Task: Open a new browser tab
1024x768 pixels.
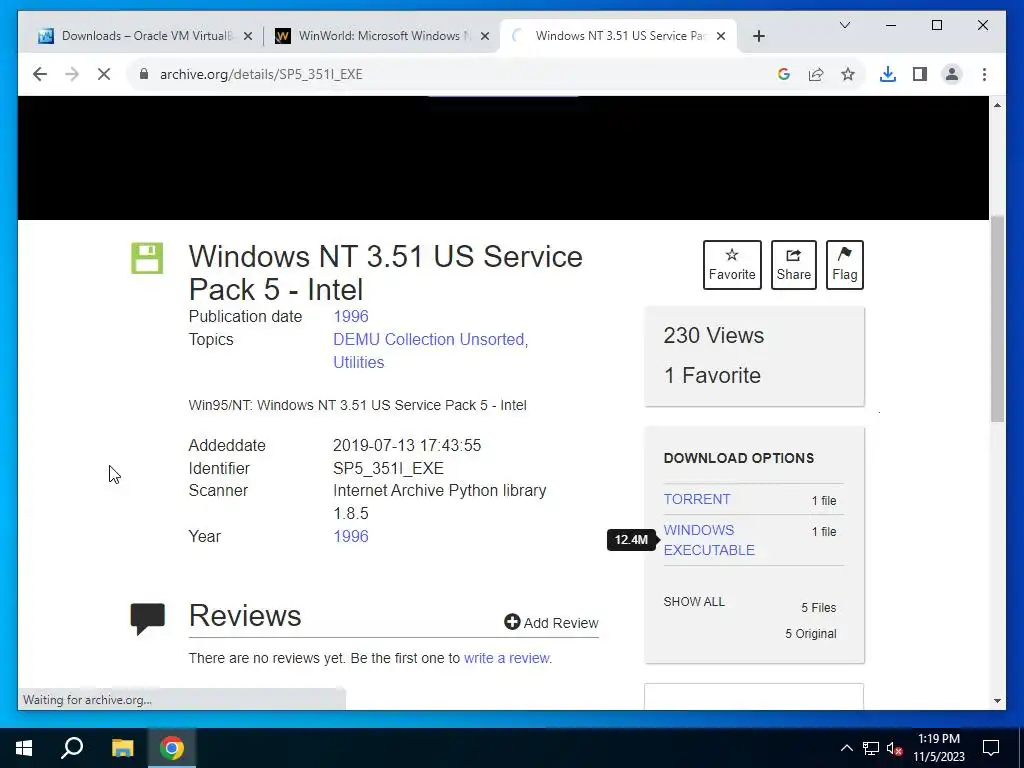Action: [758, 37]
